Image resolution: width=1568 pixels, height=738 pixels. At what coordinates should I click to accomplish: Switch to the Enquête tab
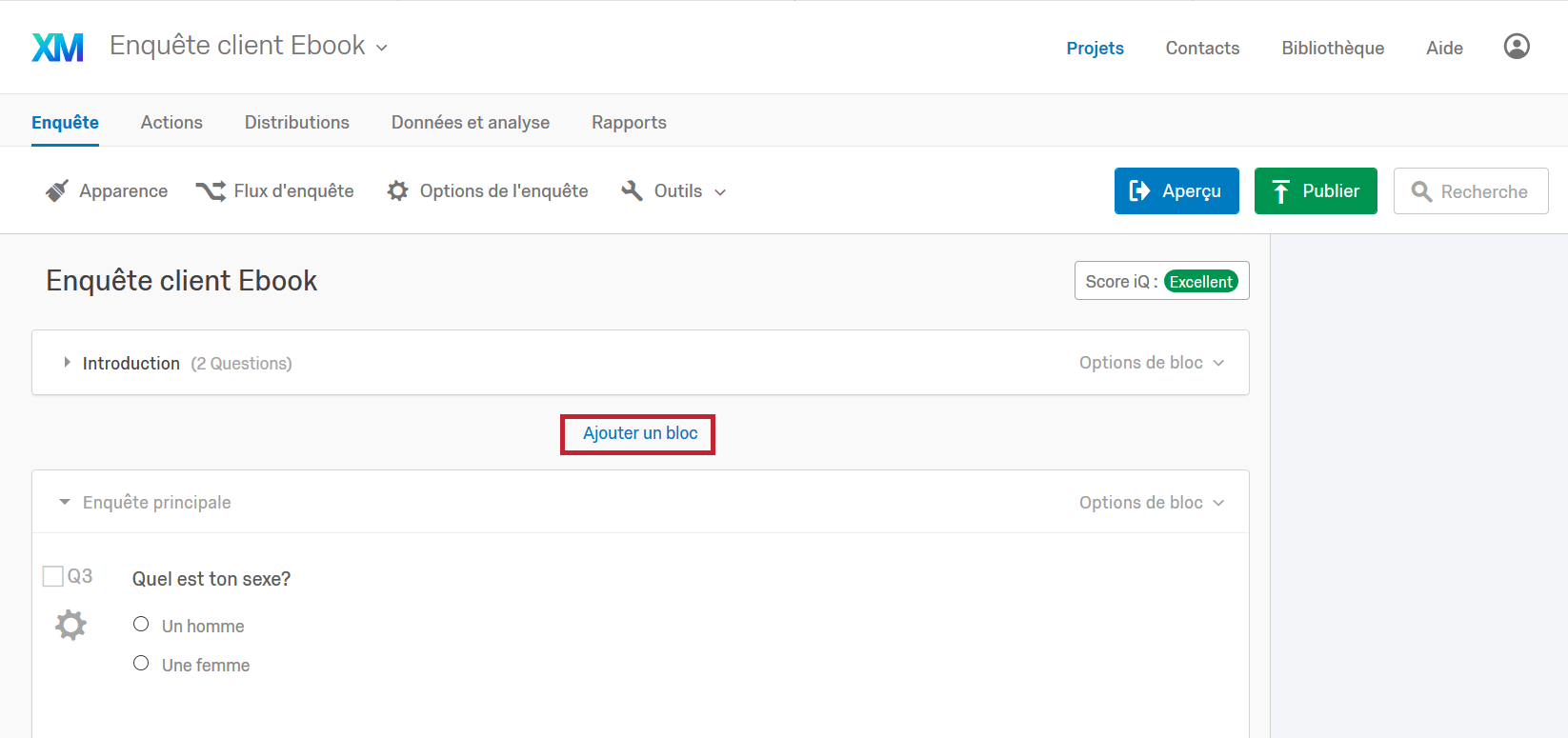65,123
